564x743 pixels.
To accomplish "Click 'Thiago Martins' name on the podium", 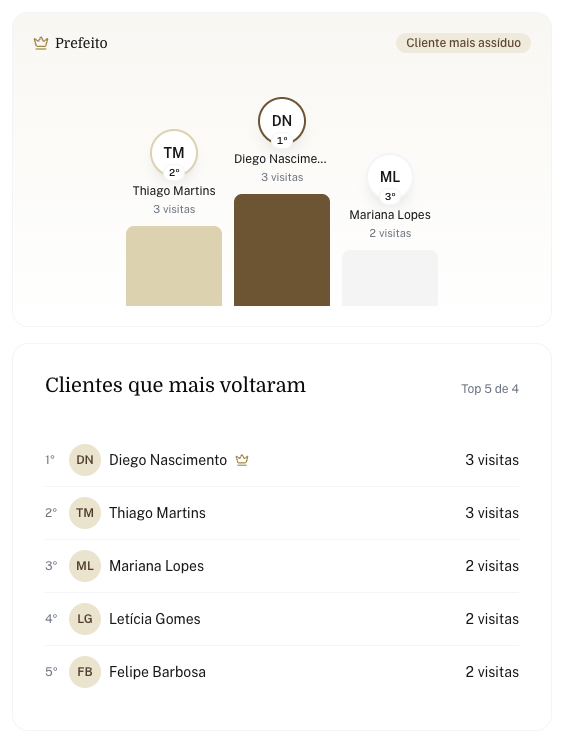I will click(174, 190).
